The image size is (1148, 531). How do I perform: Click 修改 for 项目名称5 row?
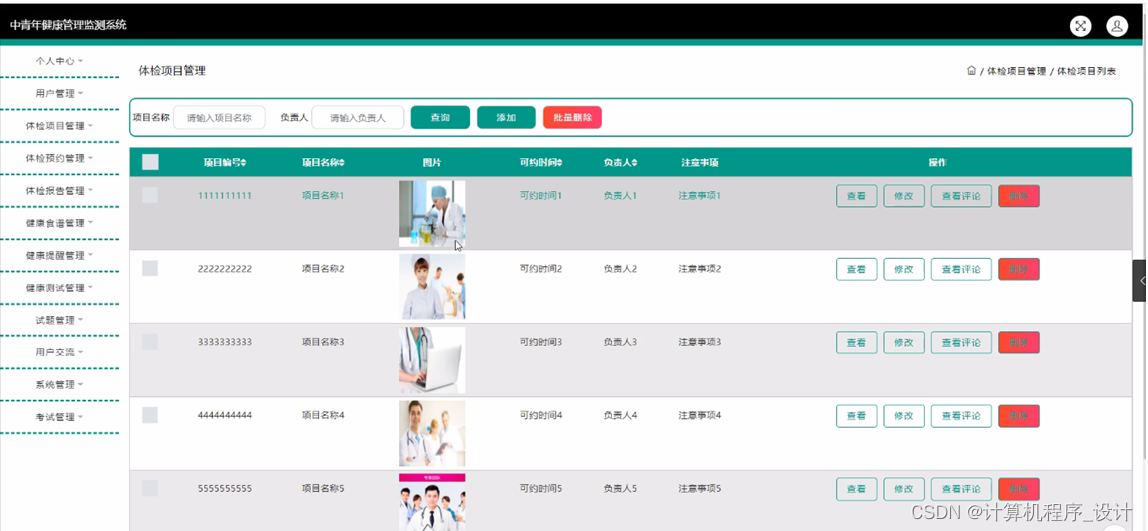coord(904,489)
